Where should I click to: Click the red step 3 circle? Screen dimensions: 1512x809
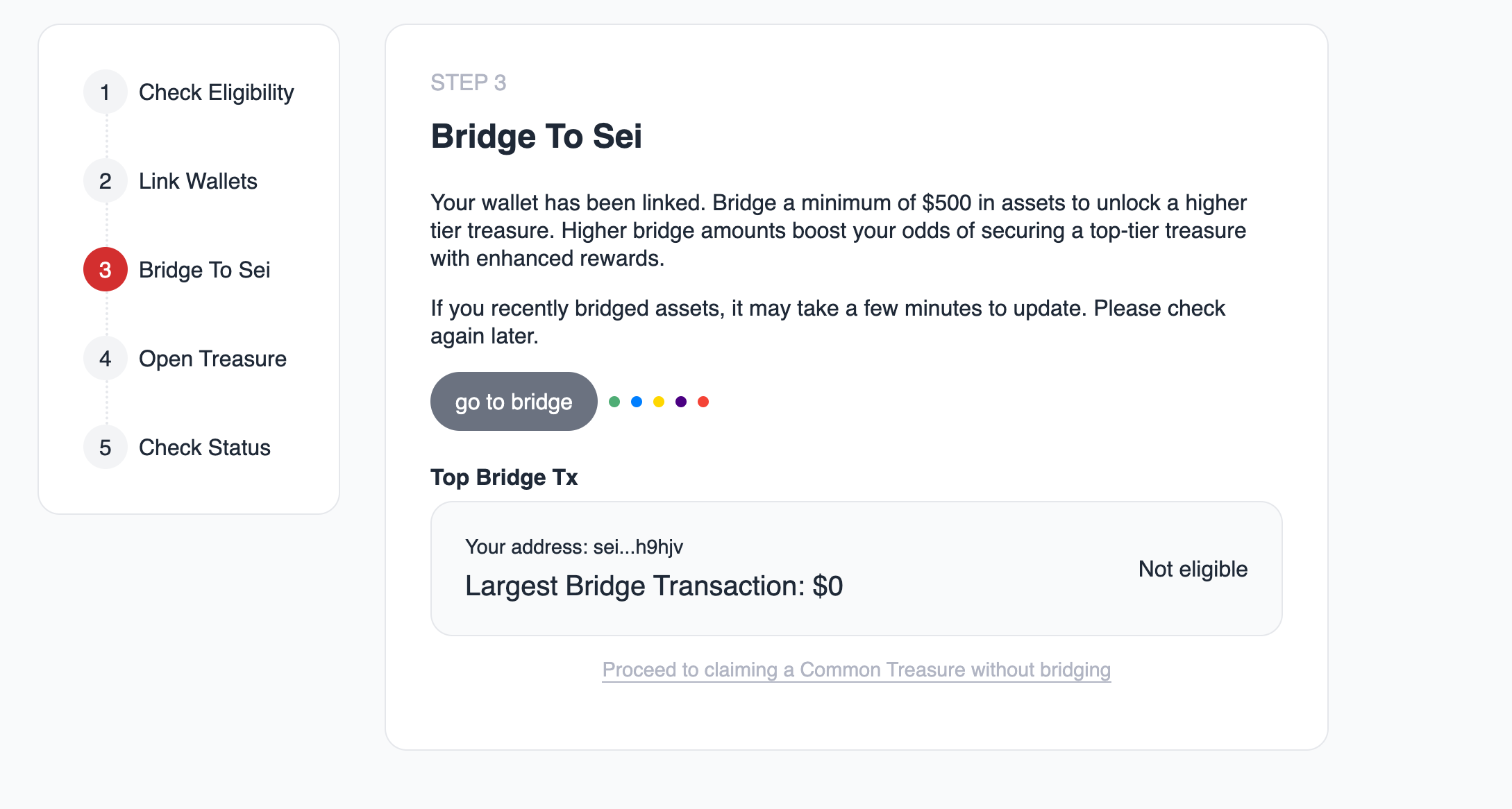click(x=106, y=269)
